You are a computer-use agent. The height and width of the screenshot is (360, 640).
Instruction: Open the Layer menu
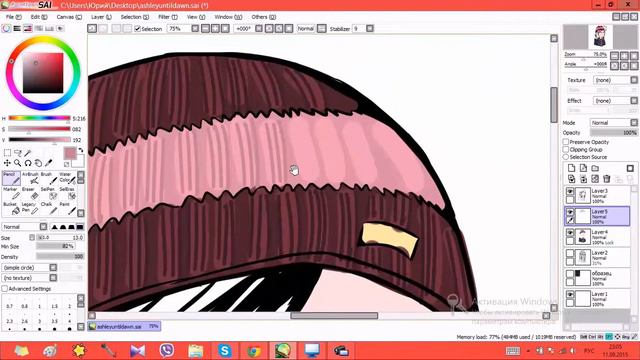coord(101,17)
